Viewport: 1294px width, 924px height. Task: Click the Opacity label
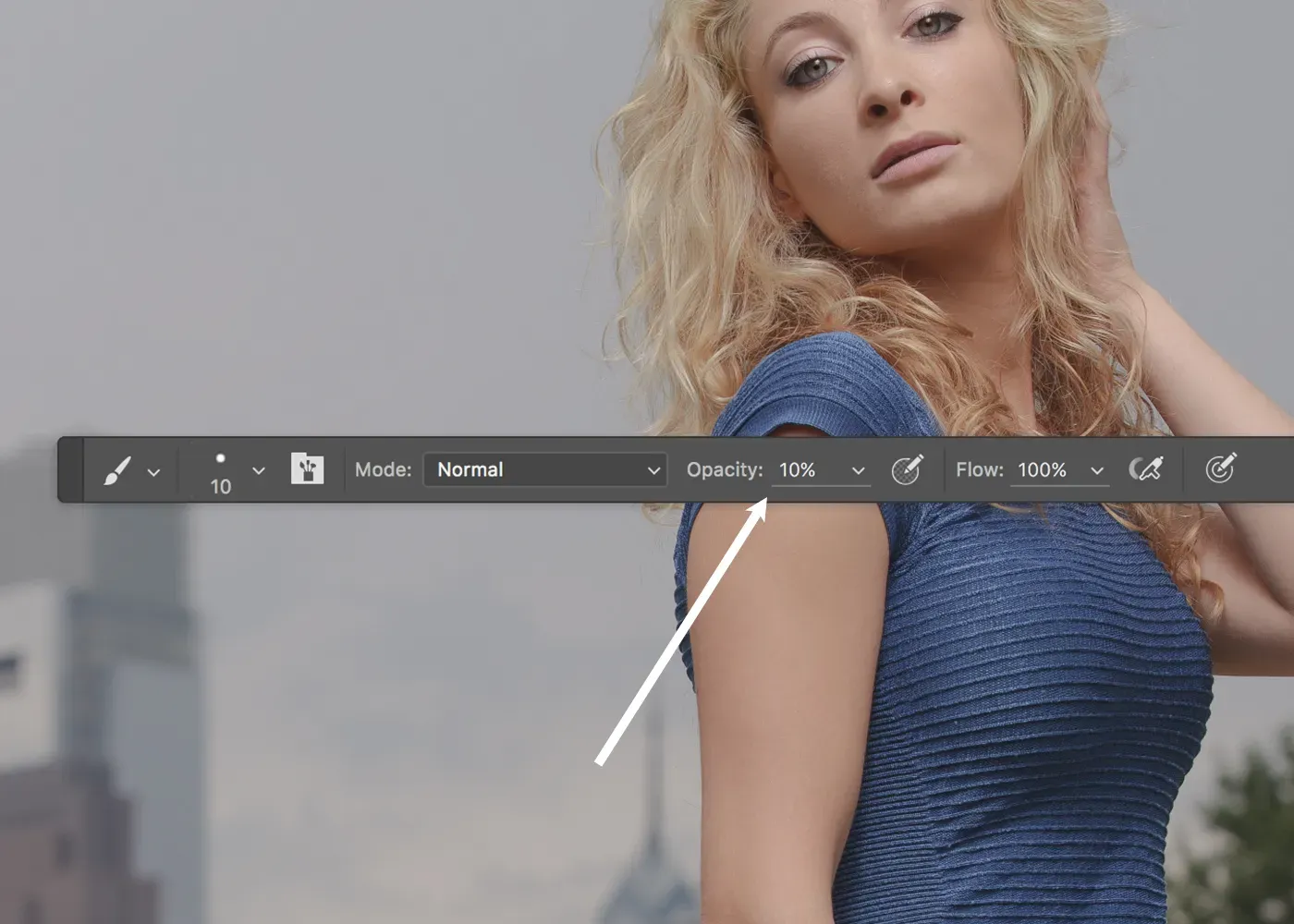[x=724, y=469]
